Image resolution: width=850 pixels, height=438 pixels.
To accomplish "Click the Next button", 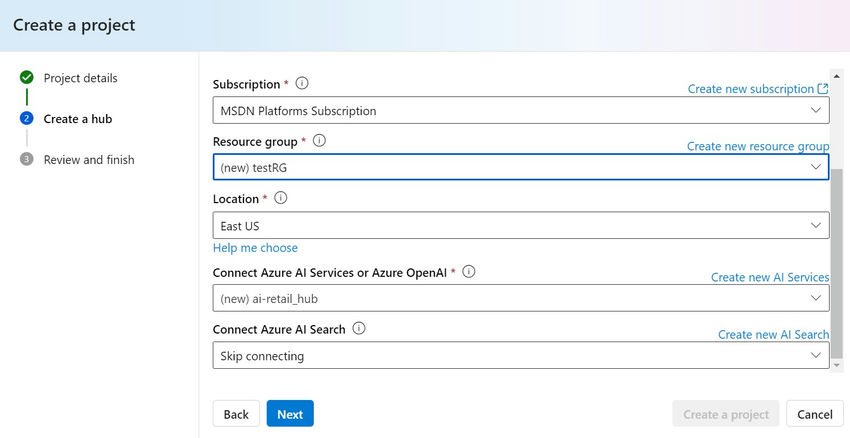I will pos(290,414).
